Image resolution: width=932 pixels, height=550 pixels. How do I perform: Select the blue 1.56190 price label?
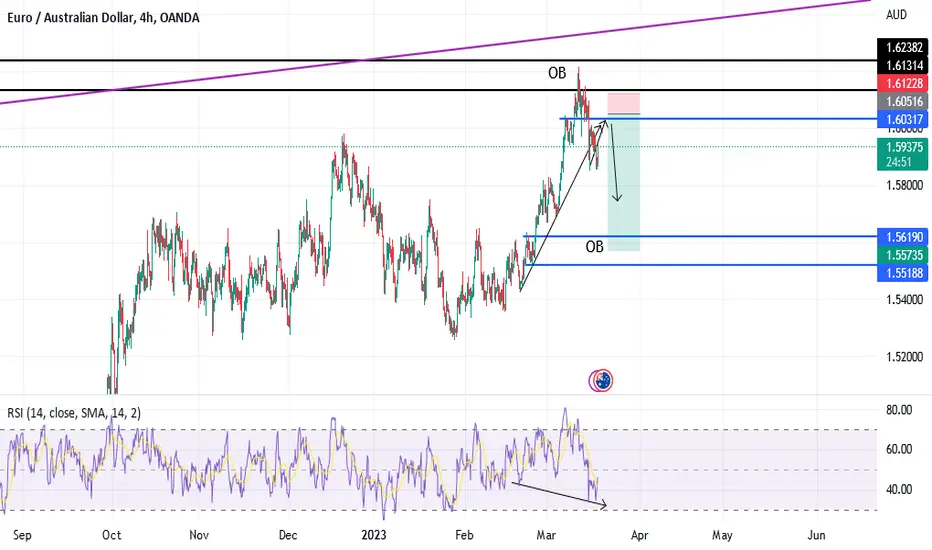click(902, 237)
